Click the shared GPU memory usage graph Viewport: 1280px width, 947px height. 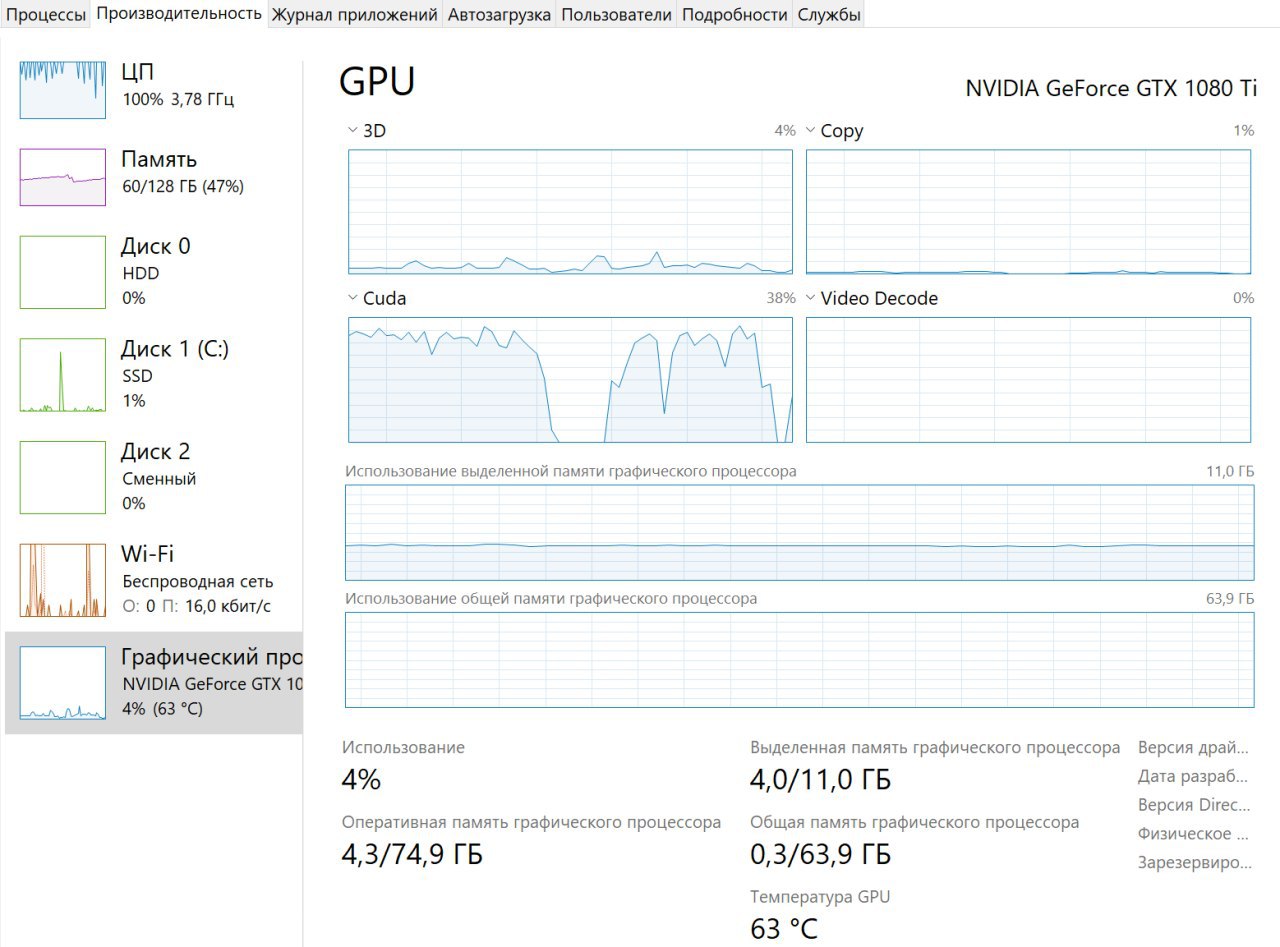[799, 660]
